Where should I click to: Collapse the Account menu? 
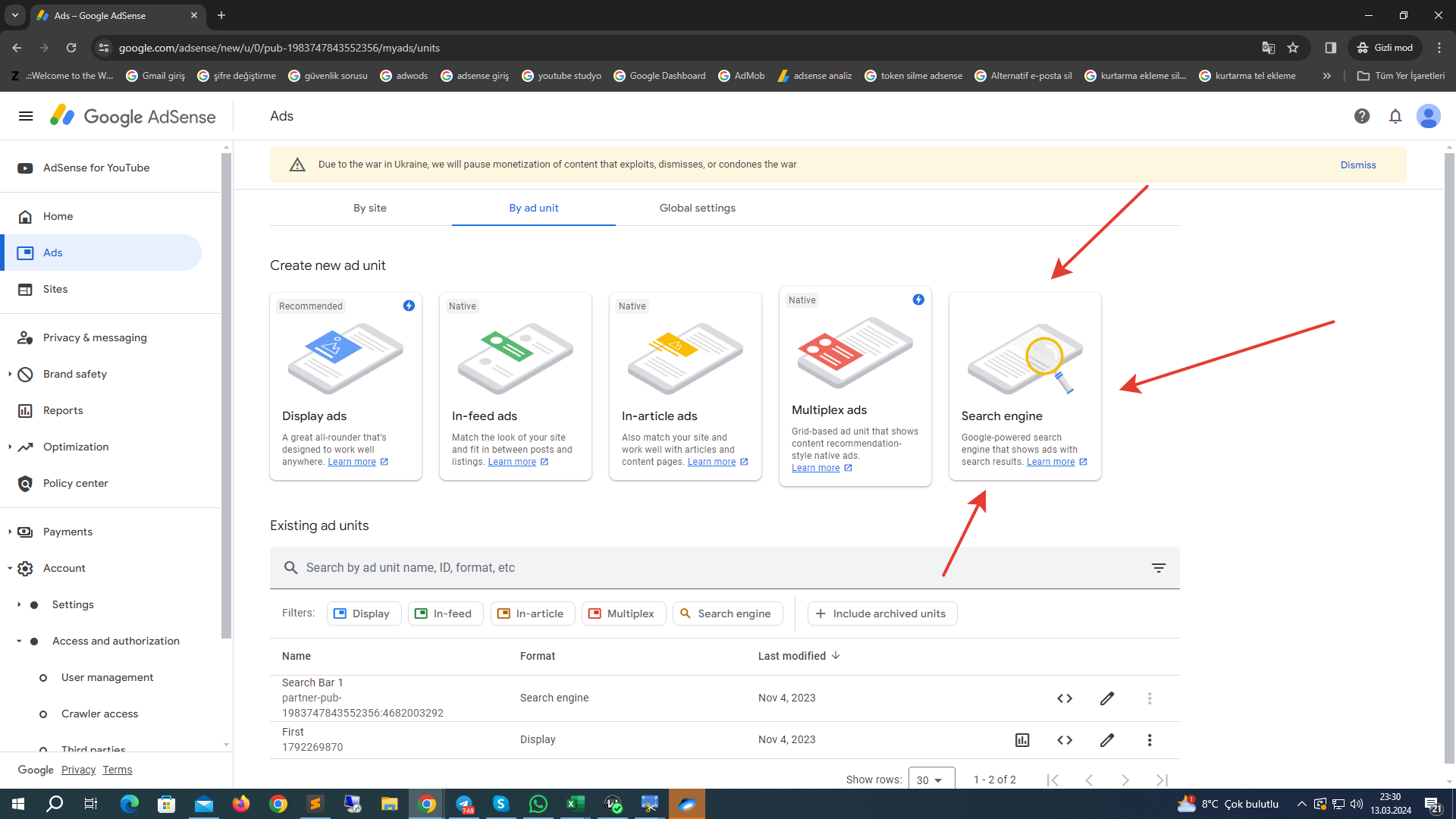click(x=10, y=568)
